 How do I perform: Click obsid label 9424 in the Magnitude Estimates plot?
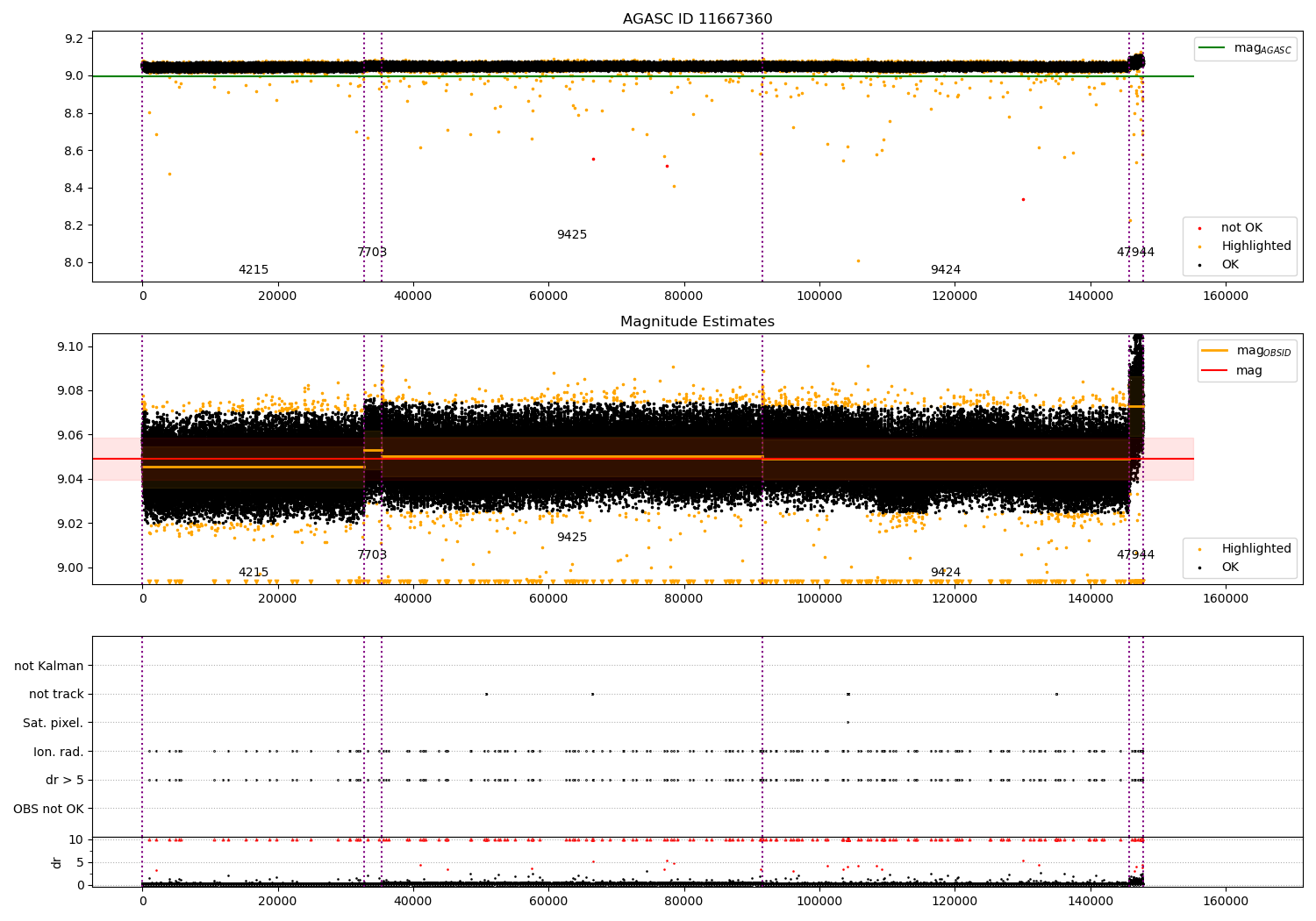tap(946, 573)
